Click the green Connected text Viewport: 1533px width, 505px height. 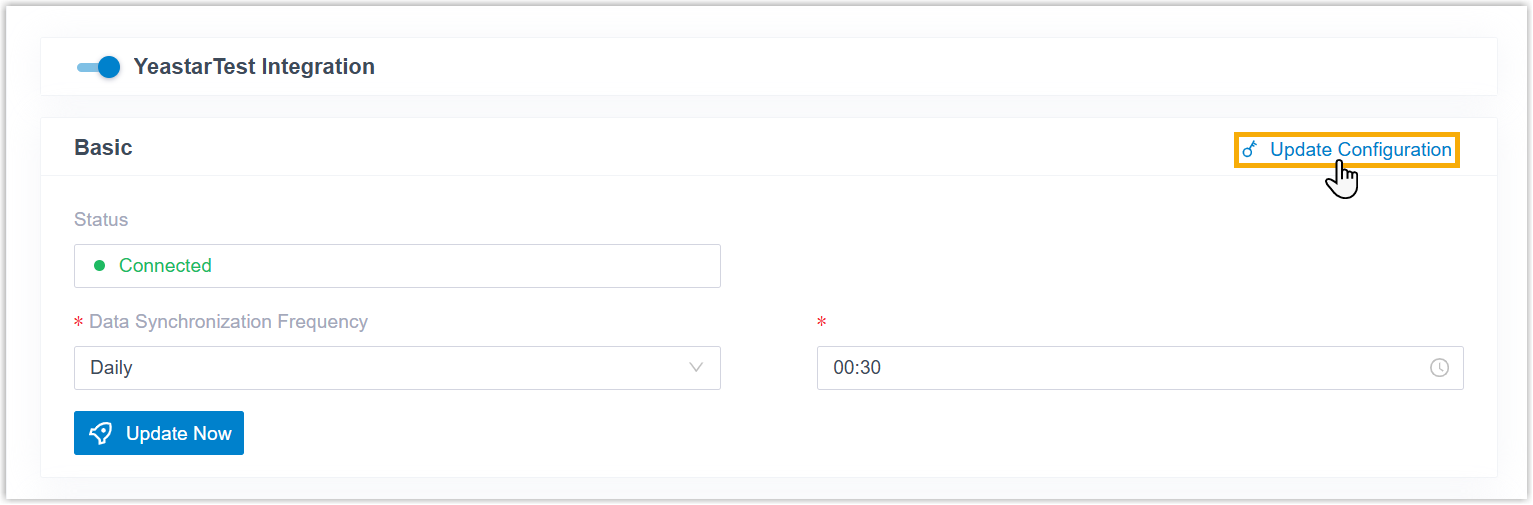[165, 266]
